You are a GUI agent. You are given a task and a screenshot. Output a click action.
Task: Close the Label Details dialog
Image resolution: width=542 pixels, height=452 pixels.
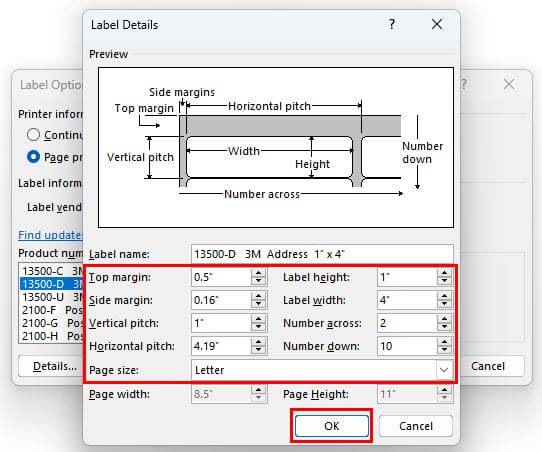click(437, 25)
